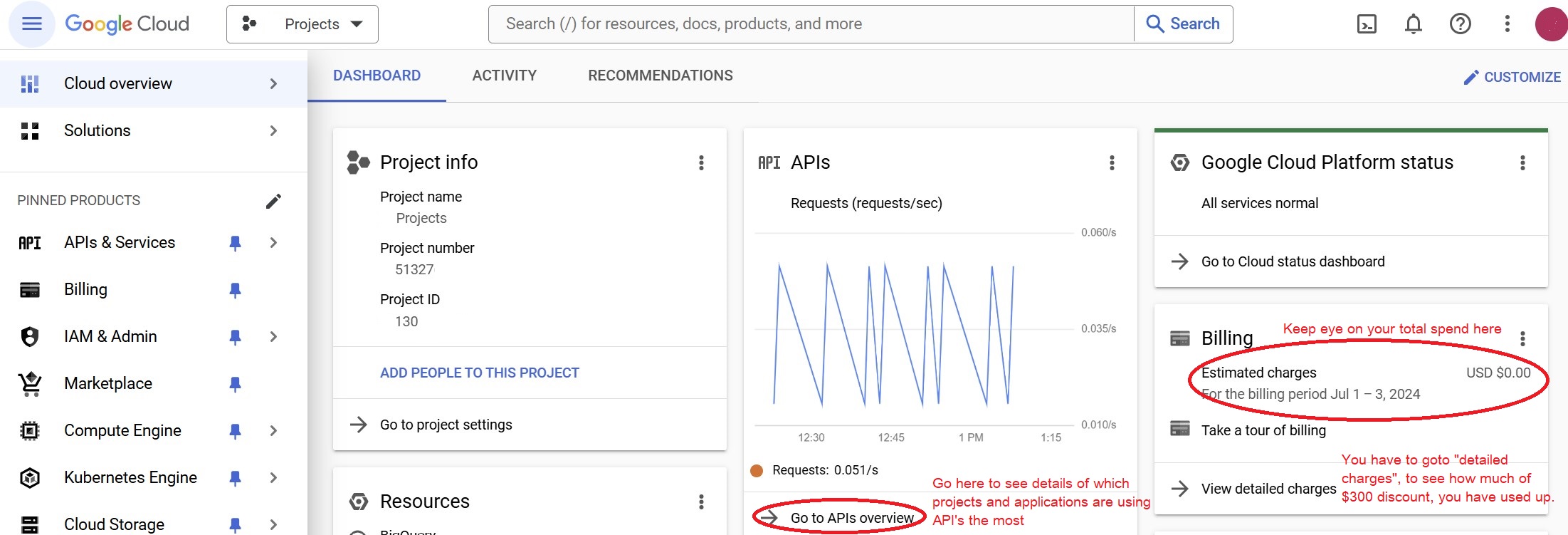
Task: Open APIs & Services from sidebar
Action: (x=120, y=242)
